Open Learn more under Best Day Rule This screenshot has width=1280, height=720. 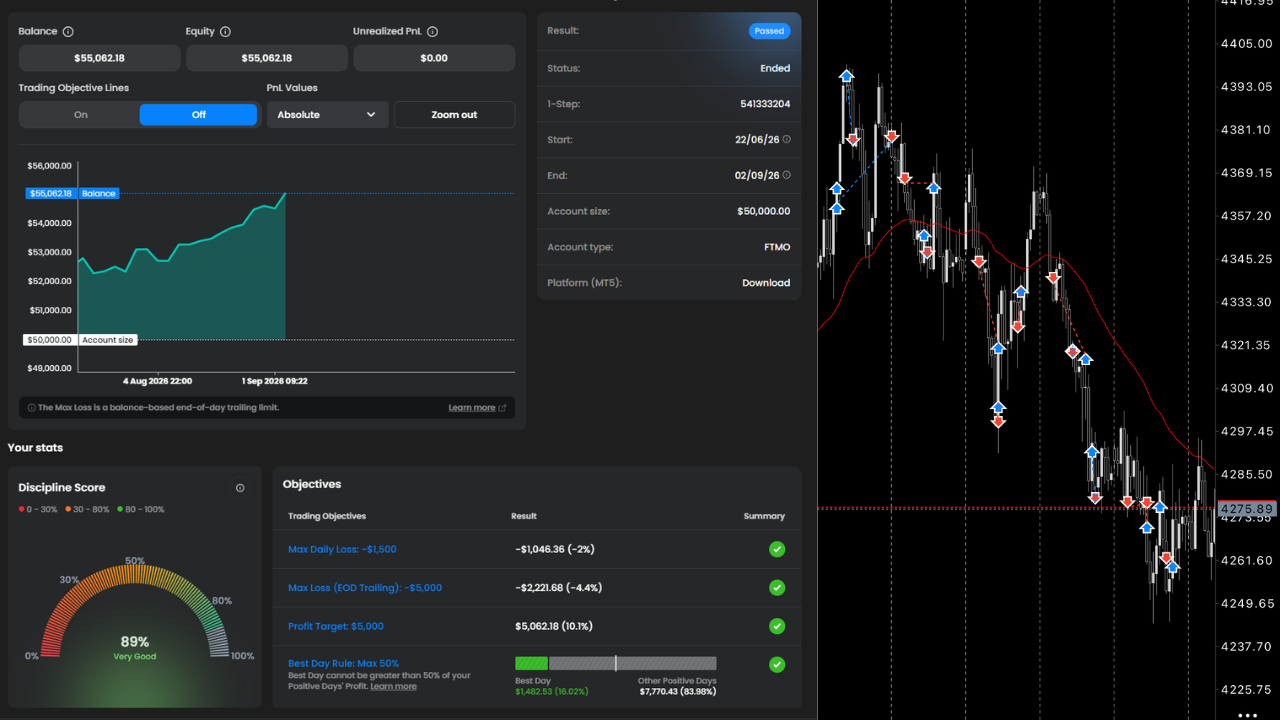(393, 687)
